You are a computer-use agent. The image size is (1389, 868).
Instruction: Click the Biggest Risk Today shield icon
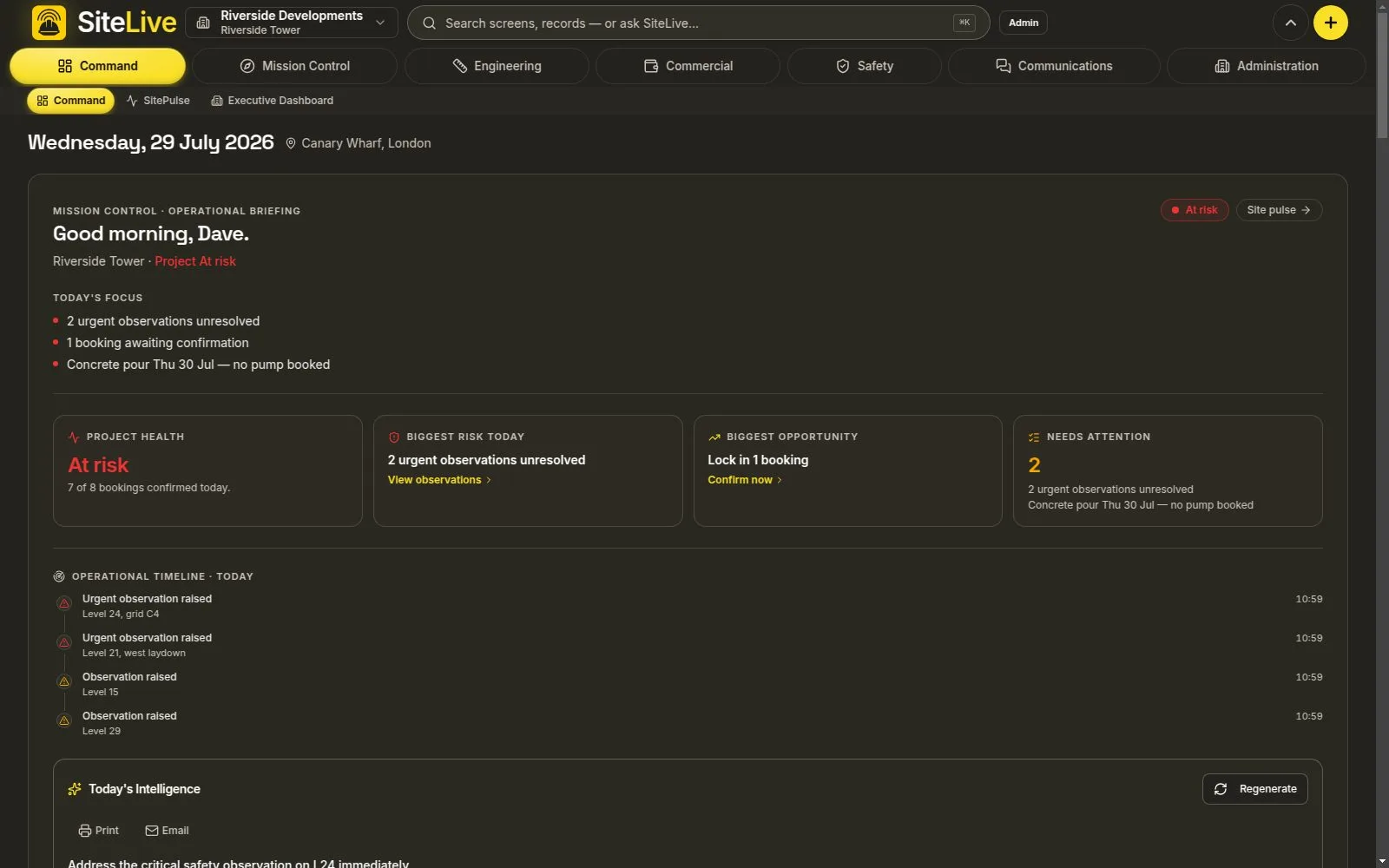[x=394, y=437]
